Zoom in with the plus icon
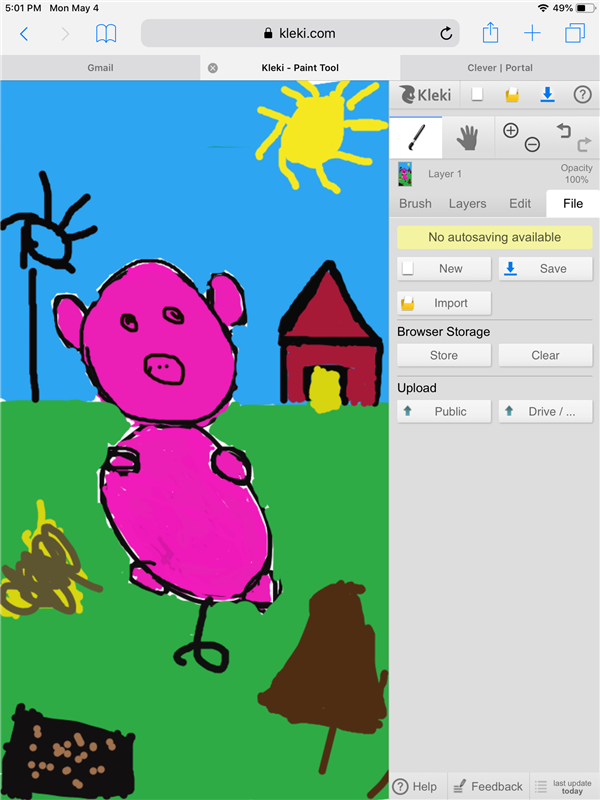 (x=511, y=131)
